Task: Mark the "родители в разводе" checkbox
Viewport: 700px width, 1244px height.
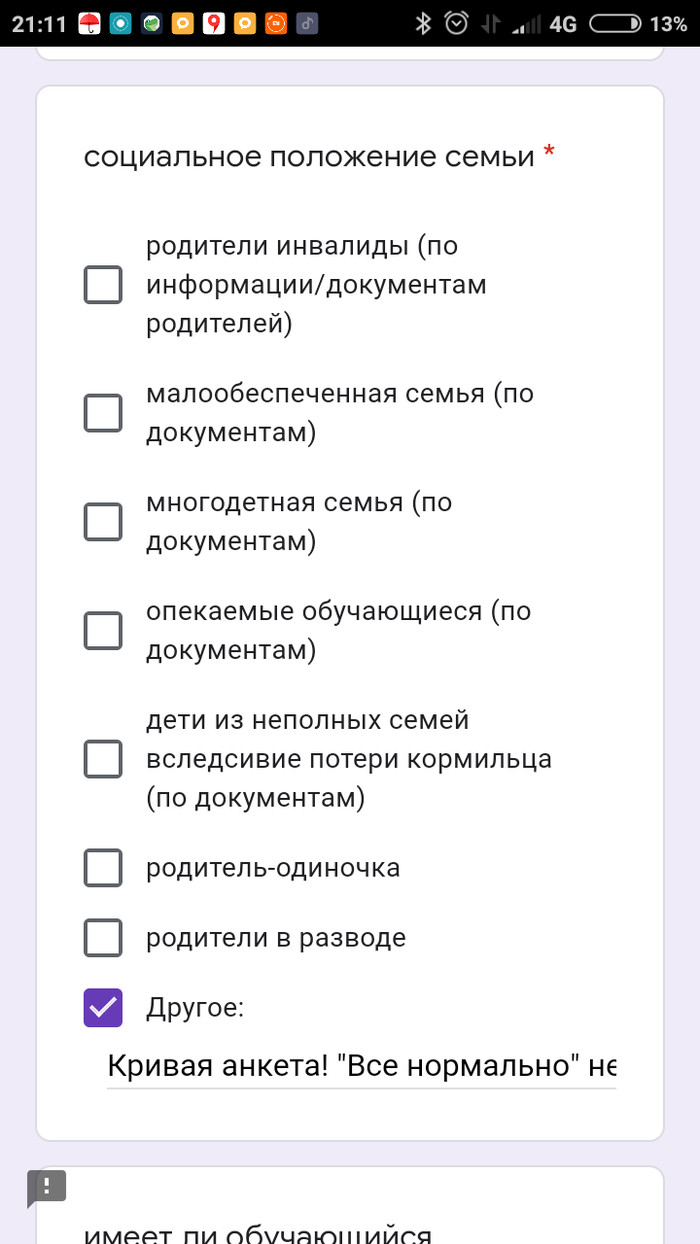Action: point(103,938)
